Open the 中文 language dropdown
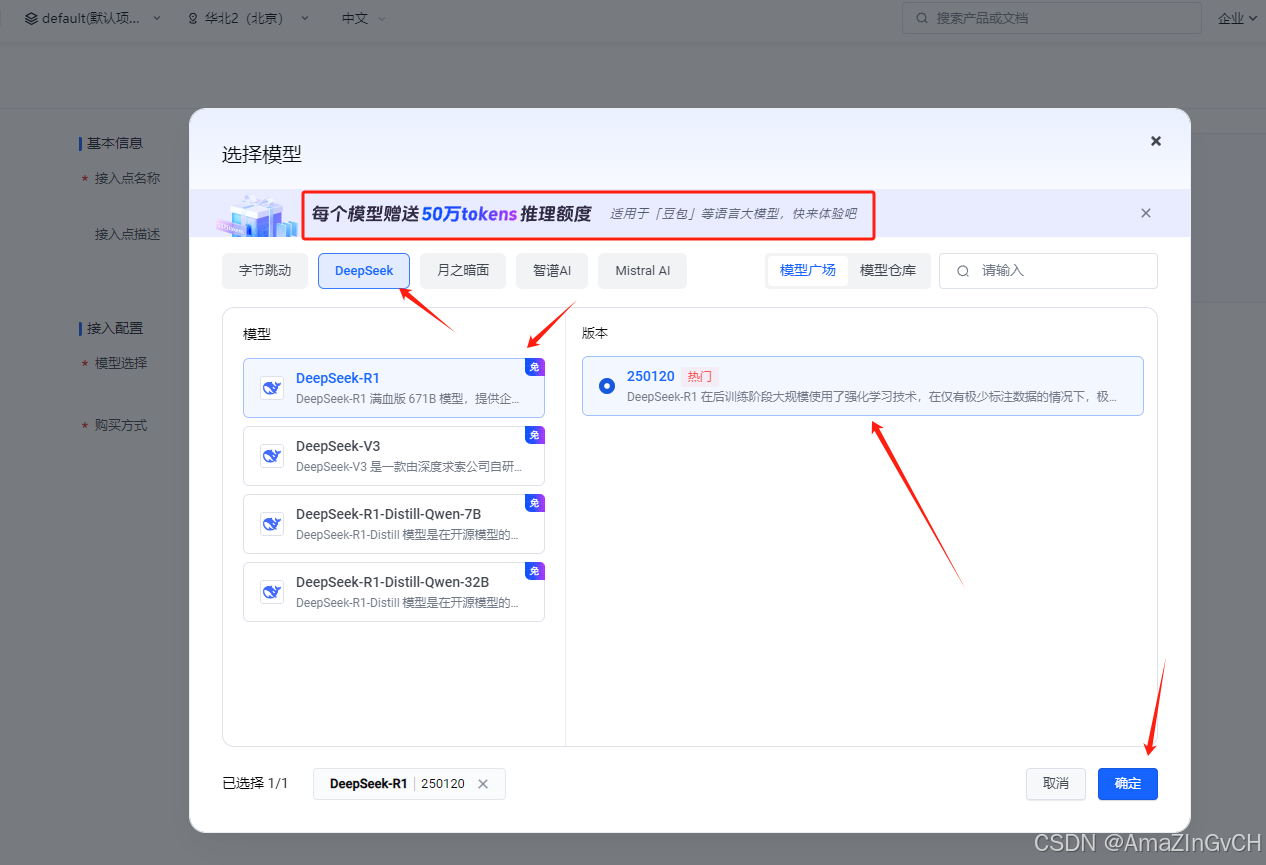 click(364, 18)
